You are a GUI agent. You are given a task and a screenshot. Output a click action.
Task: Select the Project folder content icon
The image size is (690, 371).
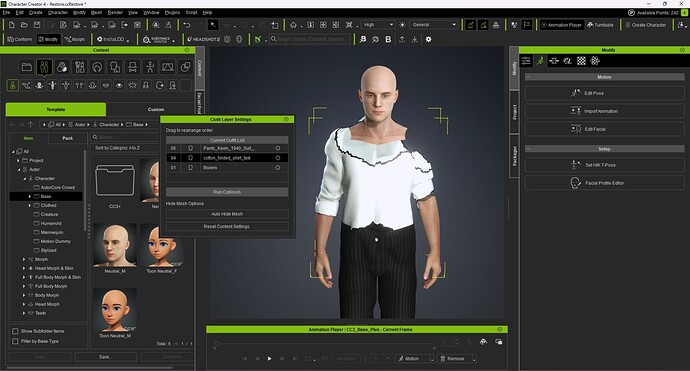click(27, 67)
